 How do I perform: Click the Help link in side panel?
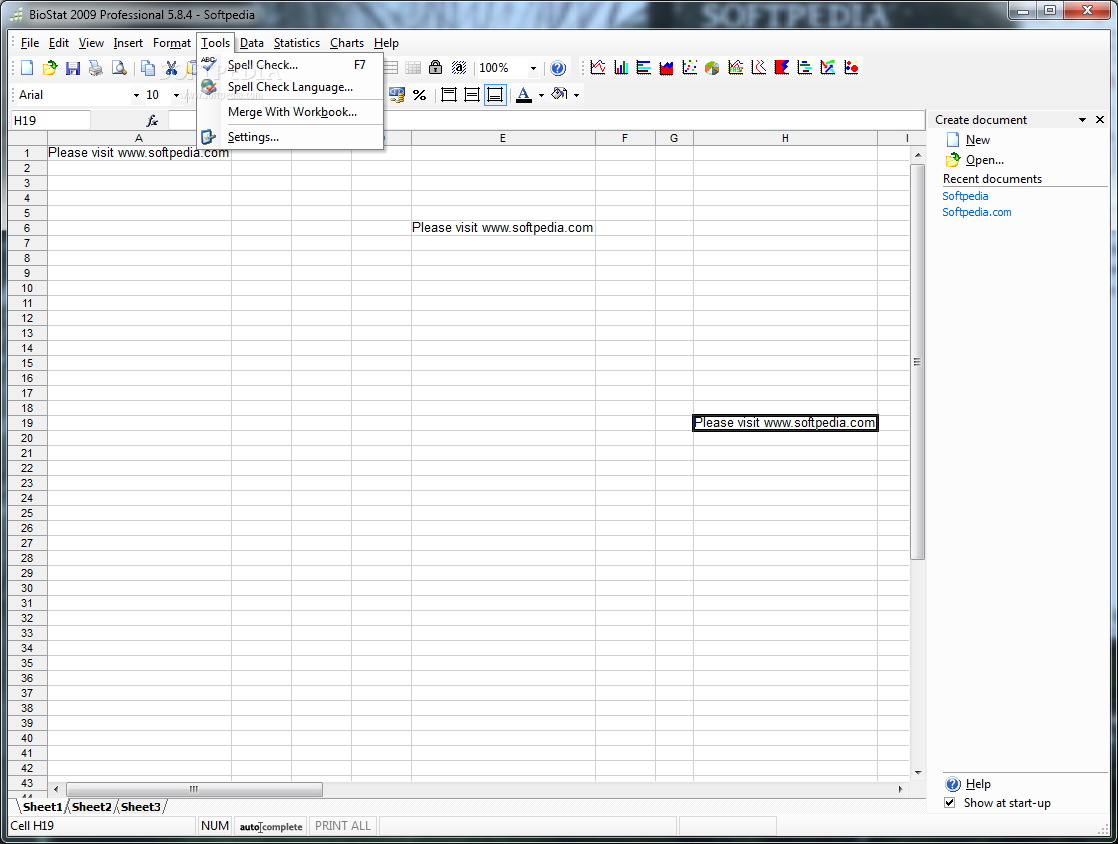978,783
